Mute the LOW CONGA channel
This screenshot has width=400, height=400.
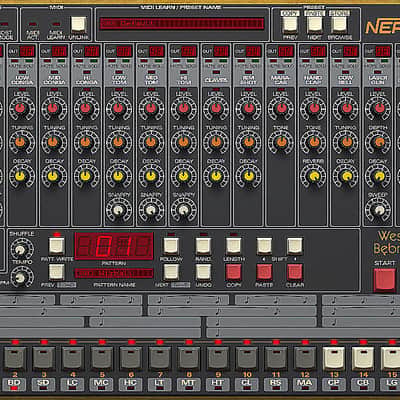tap(15, 61)
